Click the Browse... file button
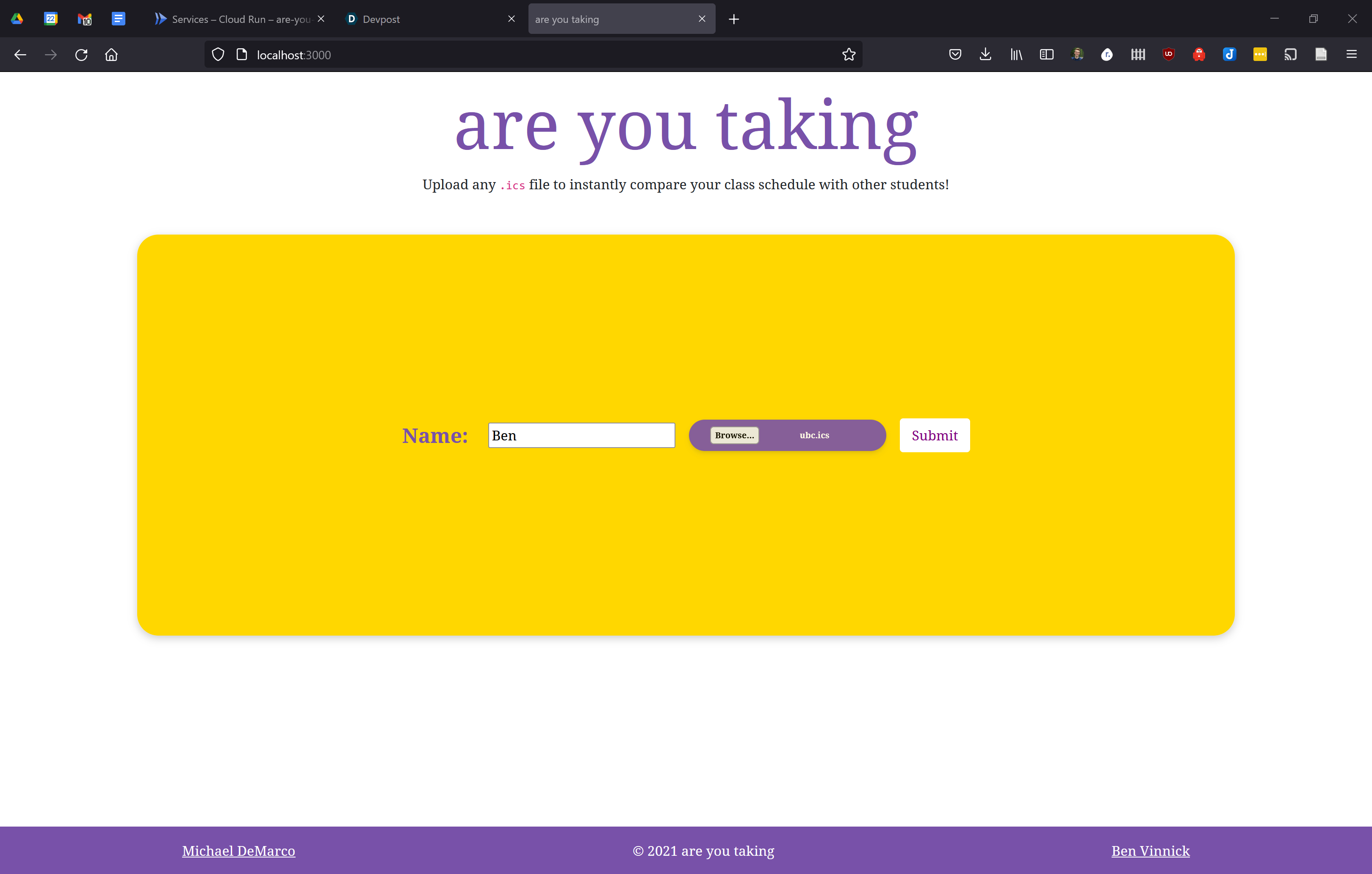1372x874 pixels. click(734, 435)
